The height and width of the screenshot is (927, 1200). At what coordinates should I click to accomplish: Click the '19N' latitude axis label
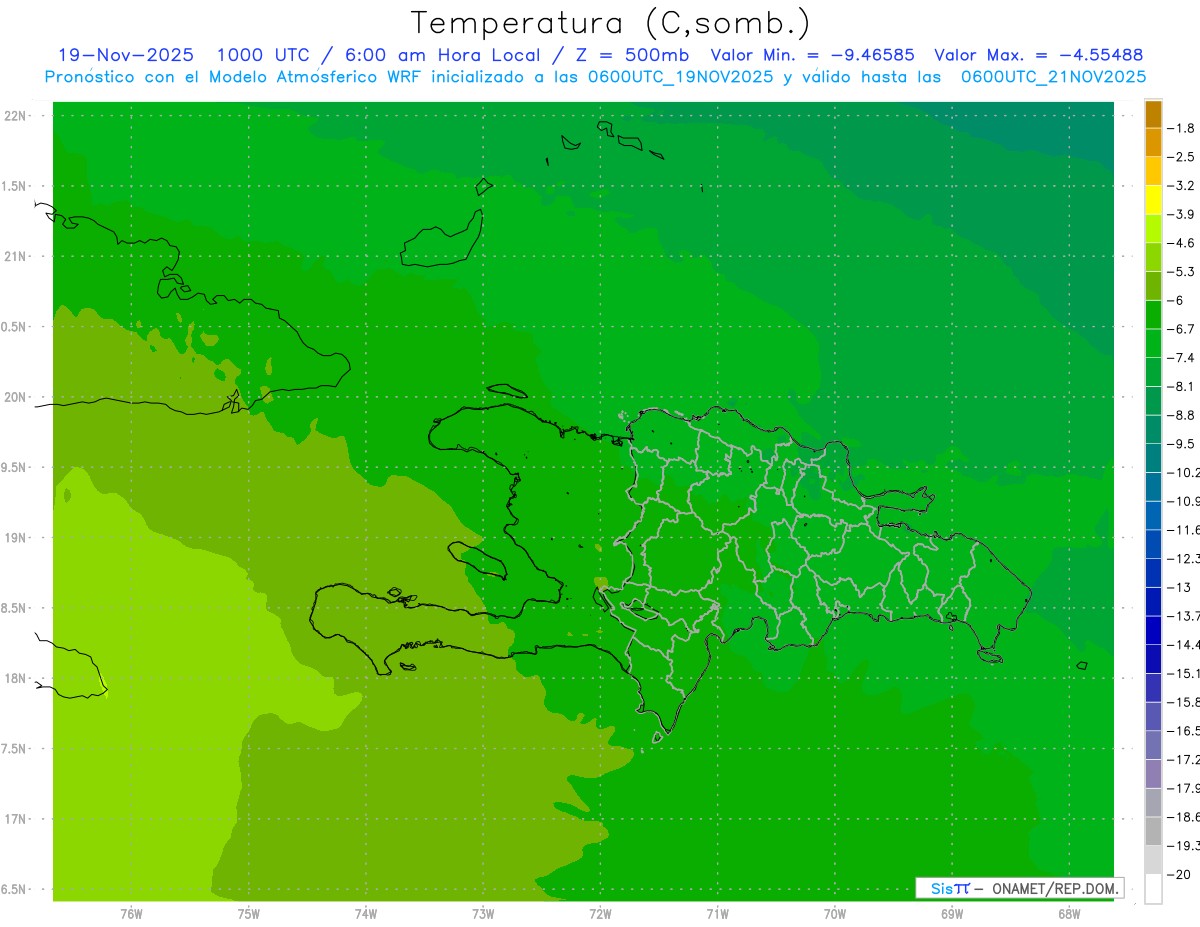pyautogui.click(x=15, y=538)
